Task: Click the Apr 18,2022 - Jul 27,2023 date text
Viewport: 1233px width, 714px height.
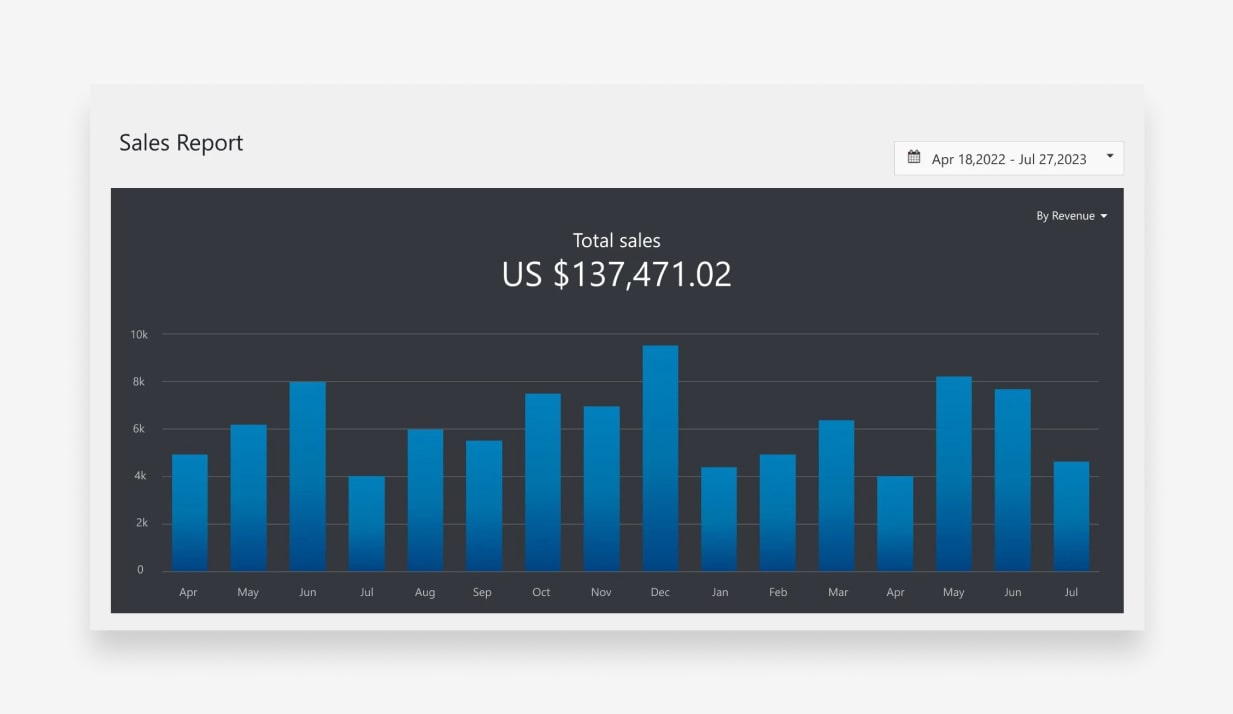Action: tap(1008, 159)
